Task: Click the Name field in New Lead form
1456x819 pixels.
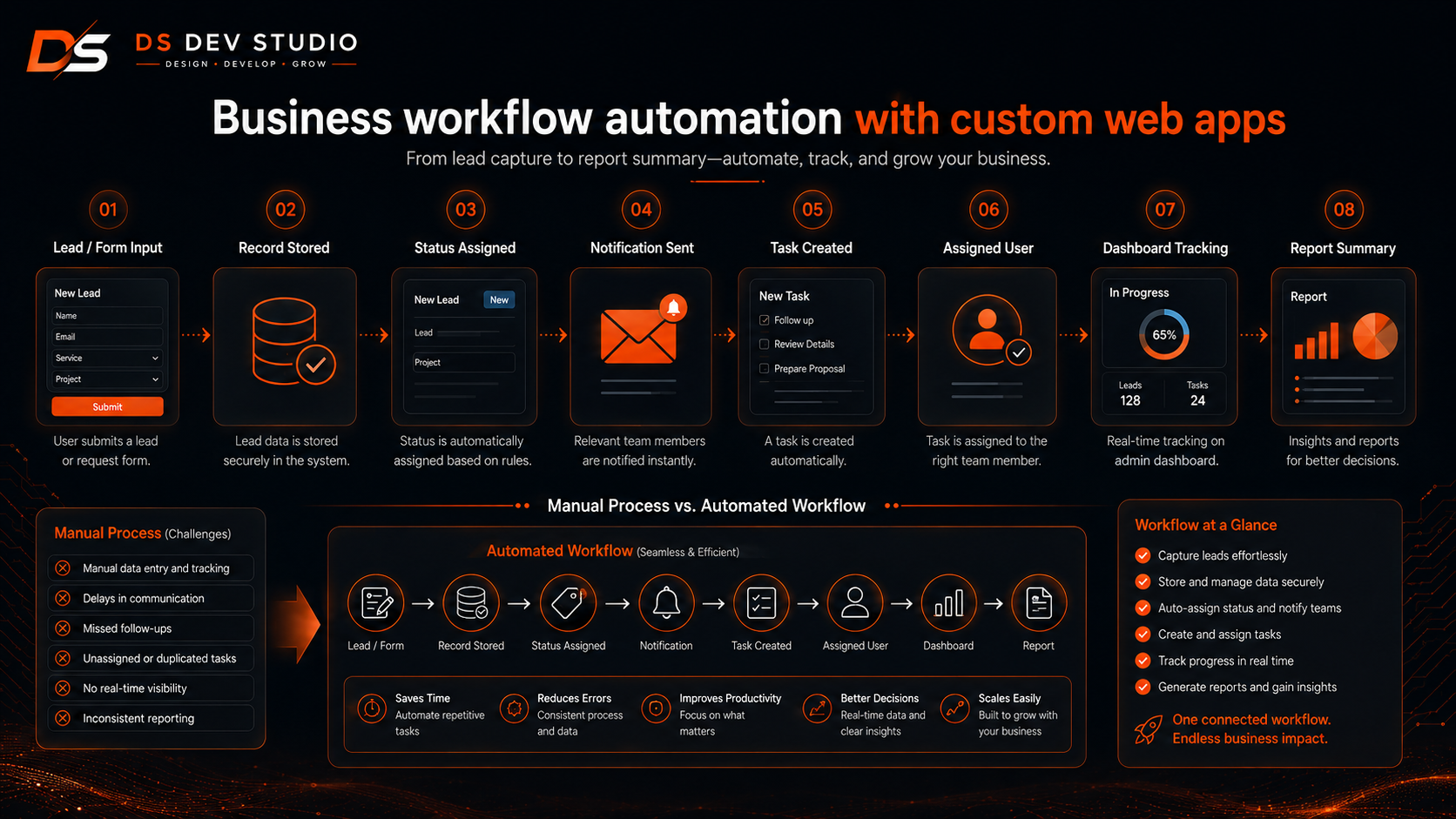Action: point(107,316)
